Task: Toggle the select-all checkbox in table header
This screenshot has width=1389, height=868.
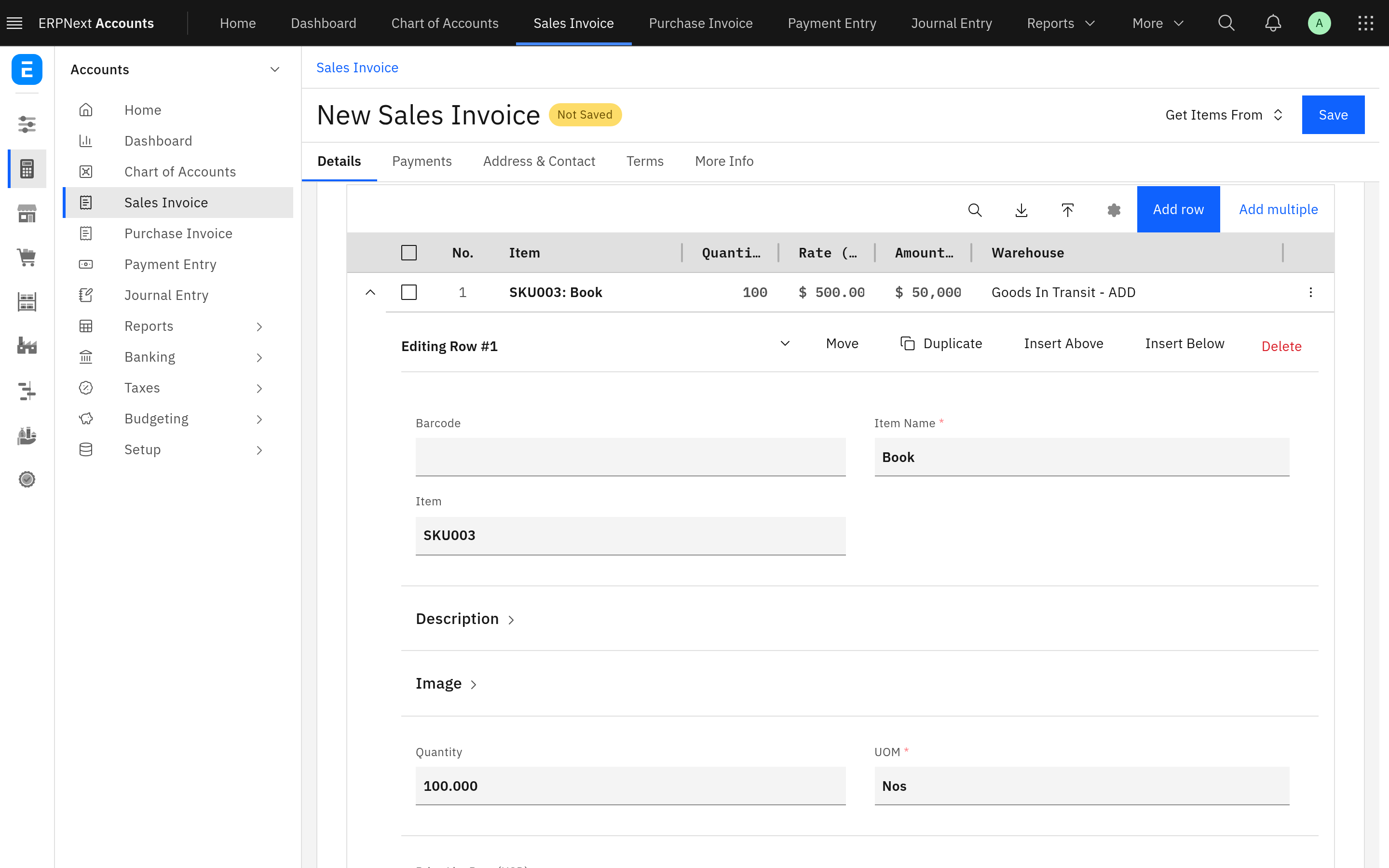Action: tap(409, 253)
